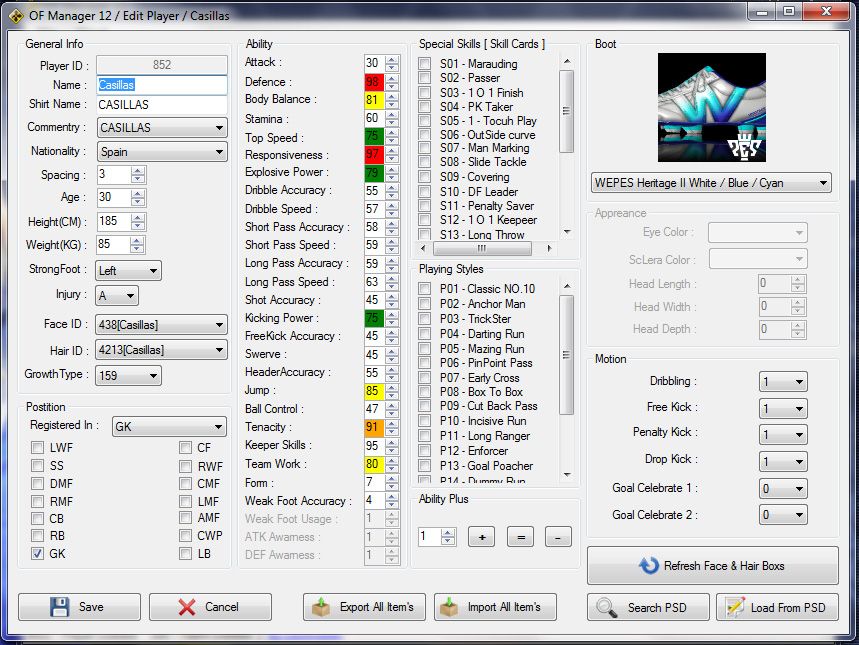Viewport: 859px width, 645px height.
Task: Click the Shirt Name text field
Action: point(161,104)
